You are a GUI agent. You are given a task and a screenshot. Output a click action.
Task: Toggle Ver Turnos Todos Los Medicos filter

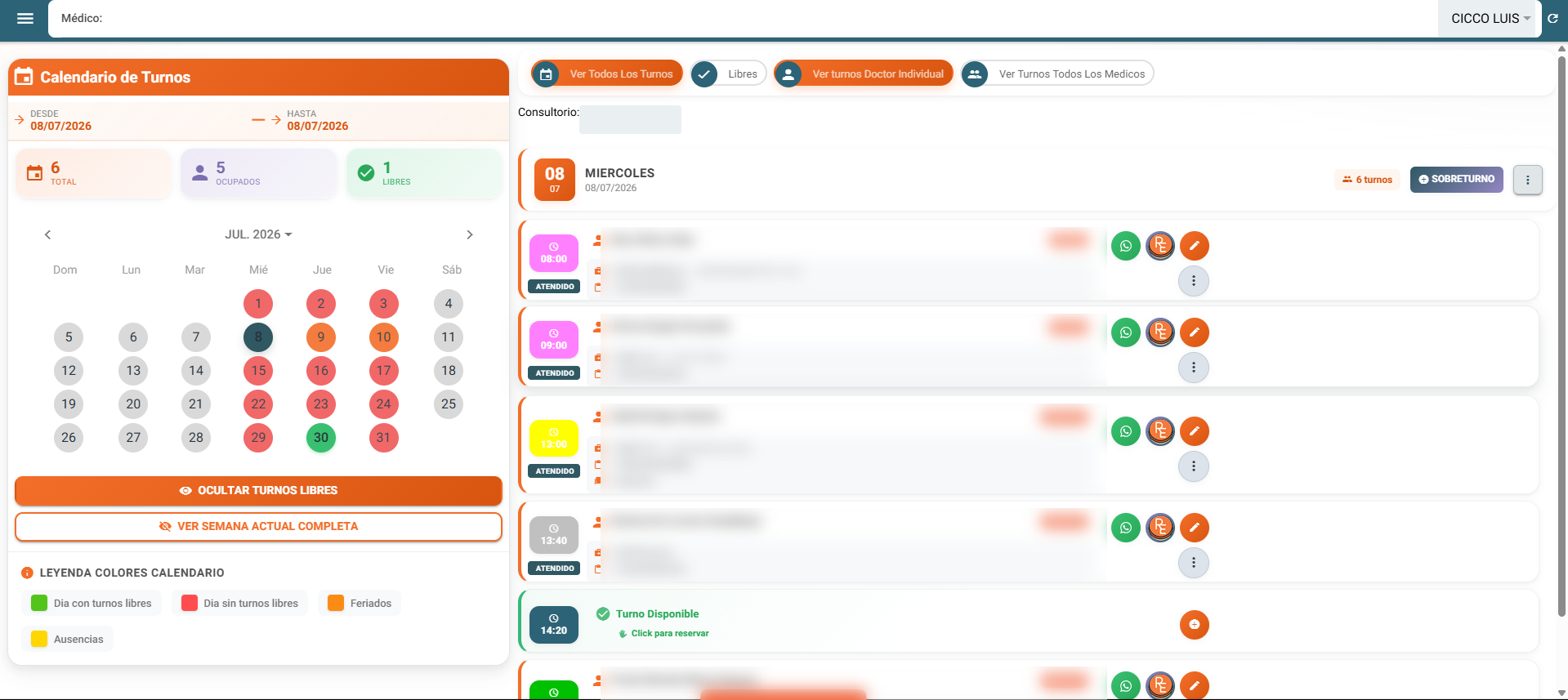point(1057,74)
